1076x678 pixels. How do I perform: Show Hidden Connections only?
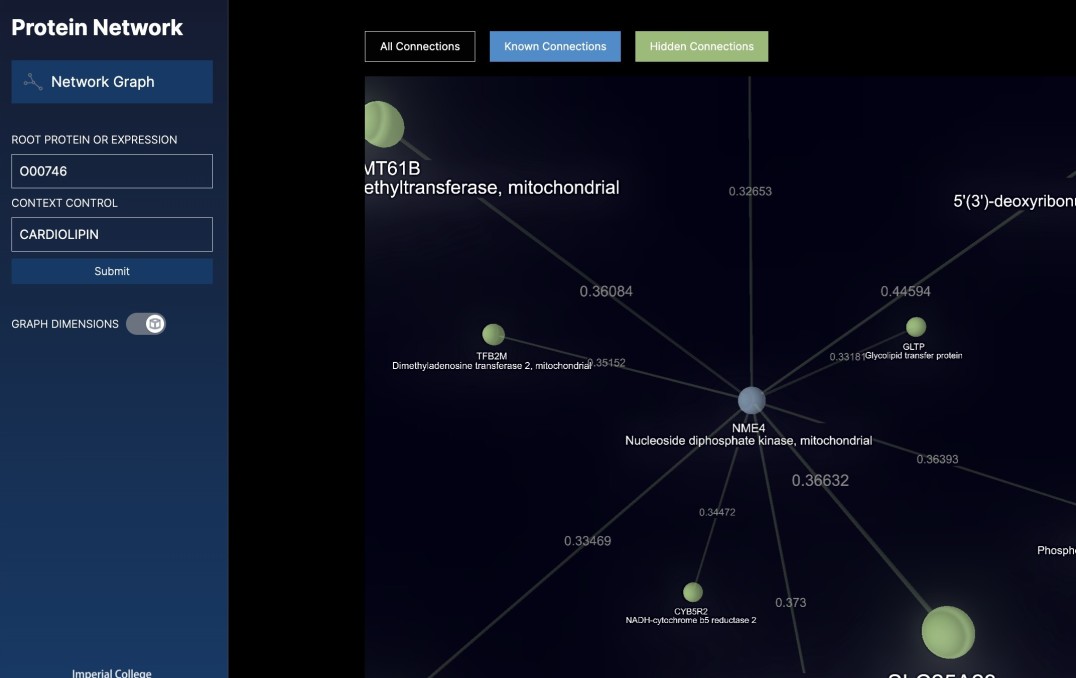[701, 46]
